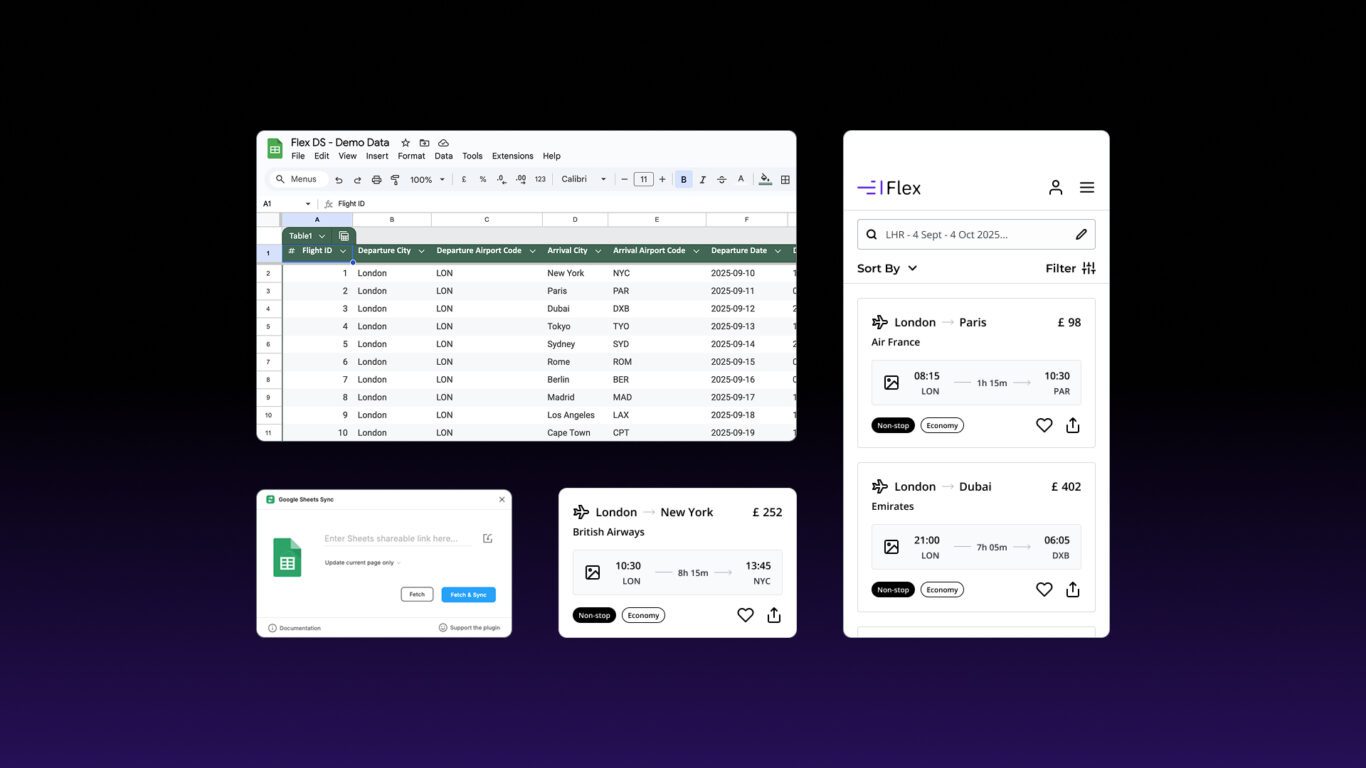Click the print icon in Sheets toolbar
Screen dimensions: 1366x768
[376, 180]
